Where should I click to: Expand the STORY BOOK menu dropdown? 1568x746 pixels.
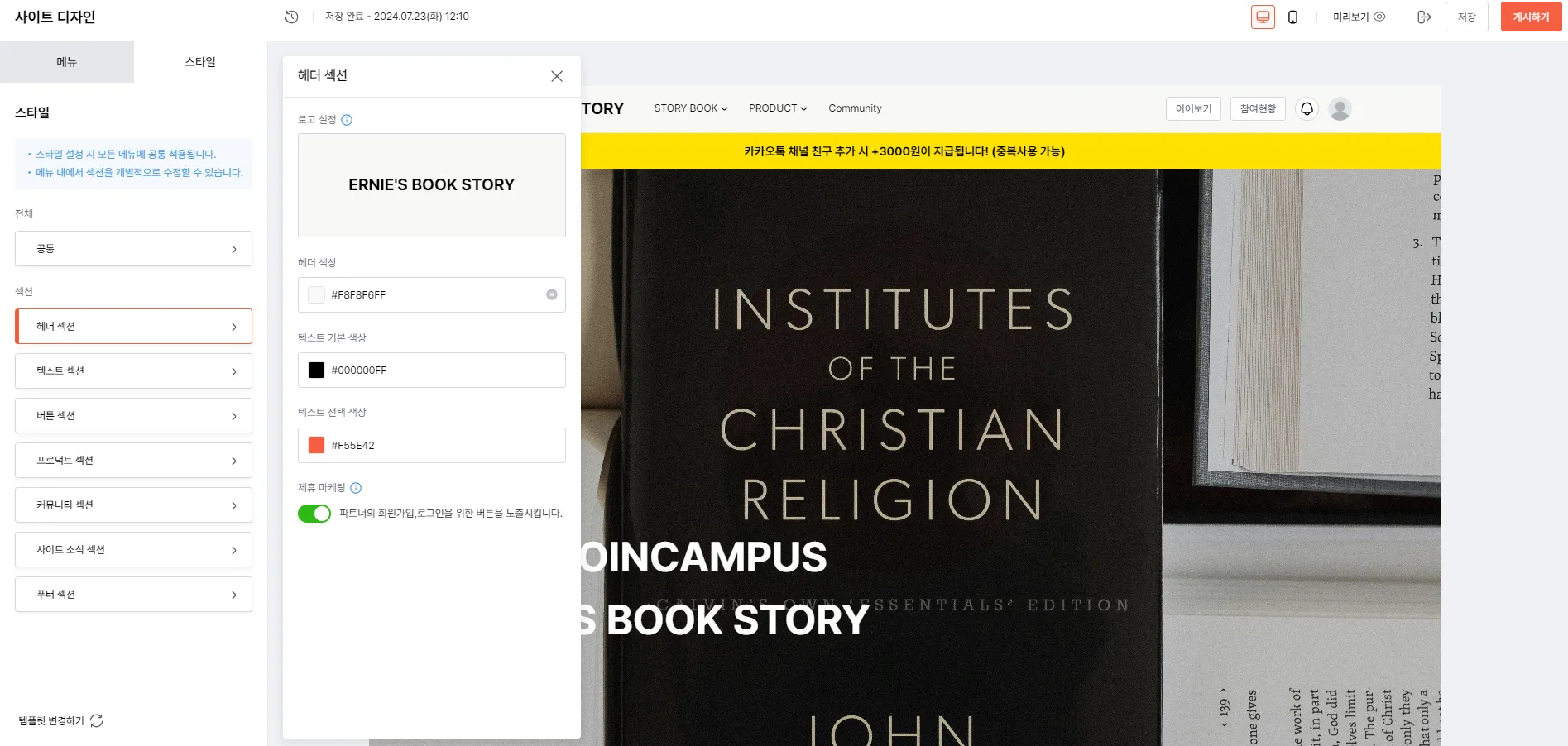coord(691,108)
